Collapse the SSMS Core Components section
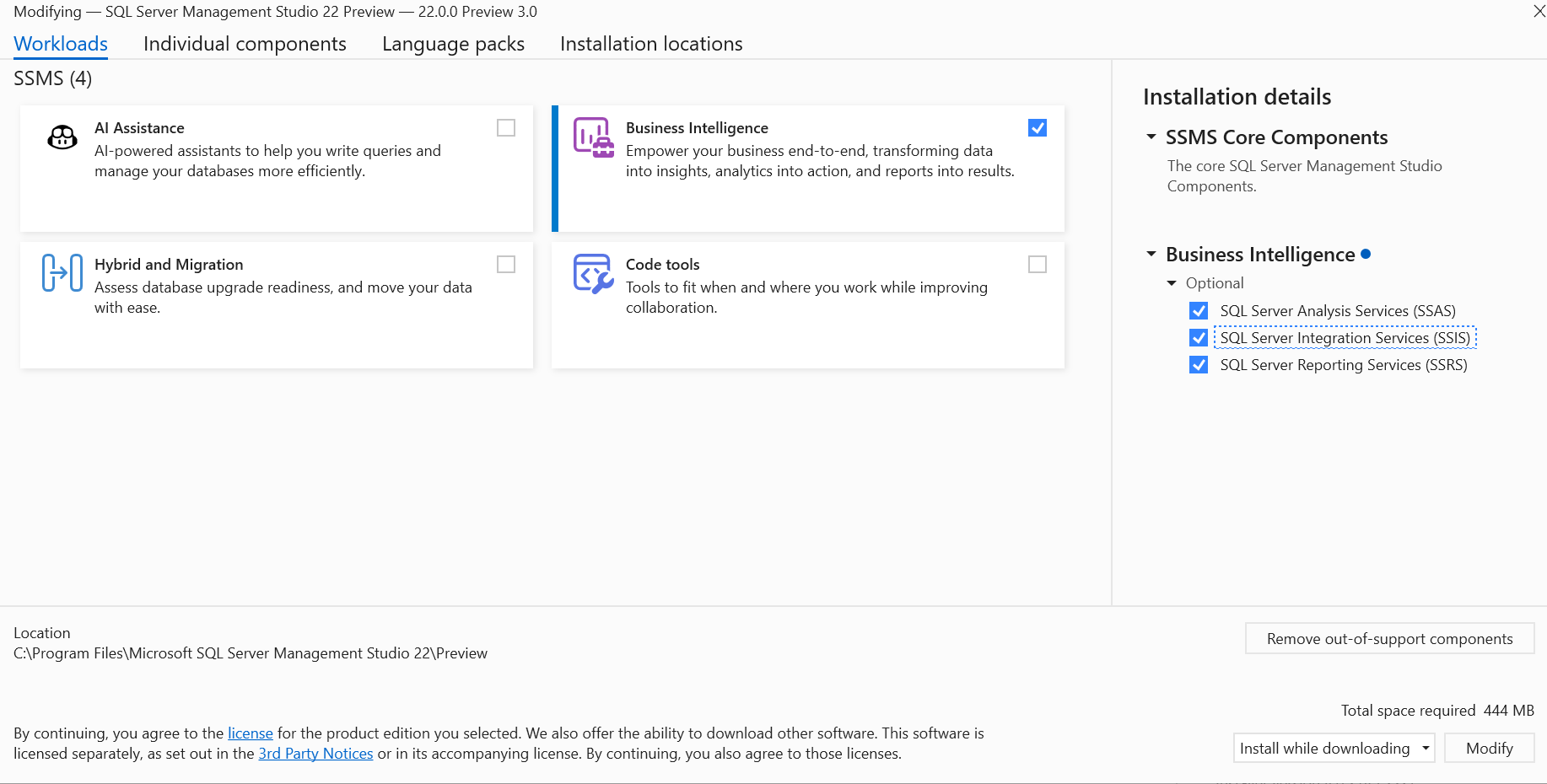Screen dimensions: 1547x784 [1151, 137]
